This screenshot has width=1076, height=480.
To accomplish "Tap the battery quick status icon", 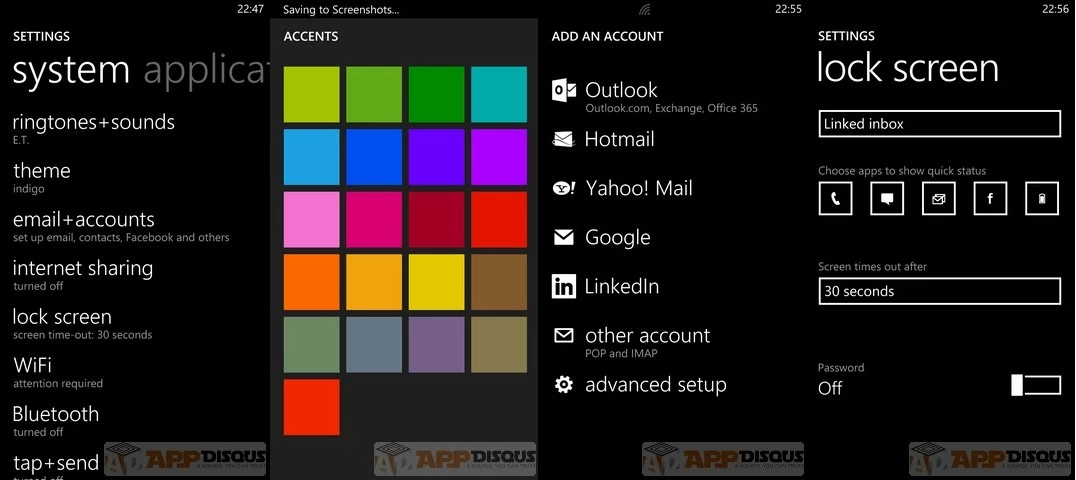I will (x=1042, y=199).
